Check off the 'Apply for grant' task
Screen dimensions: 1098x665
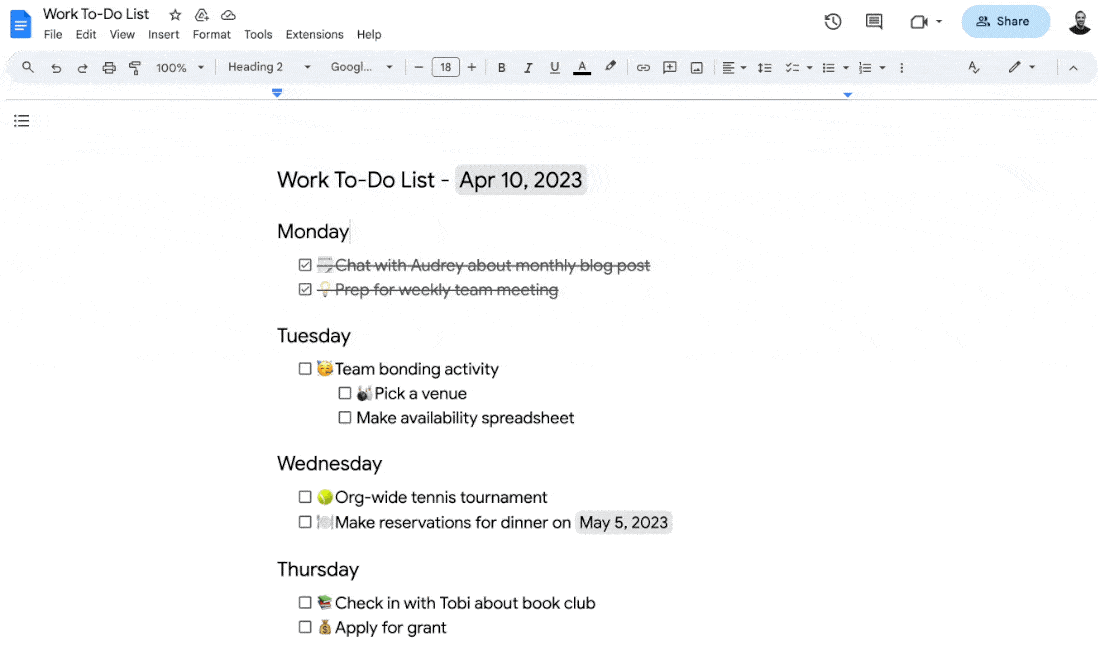tap(304, 627)
